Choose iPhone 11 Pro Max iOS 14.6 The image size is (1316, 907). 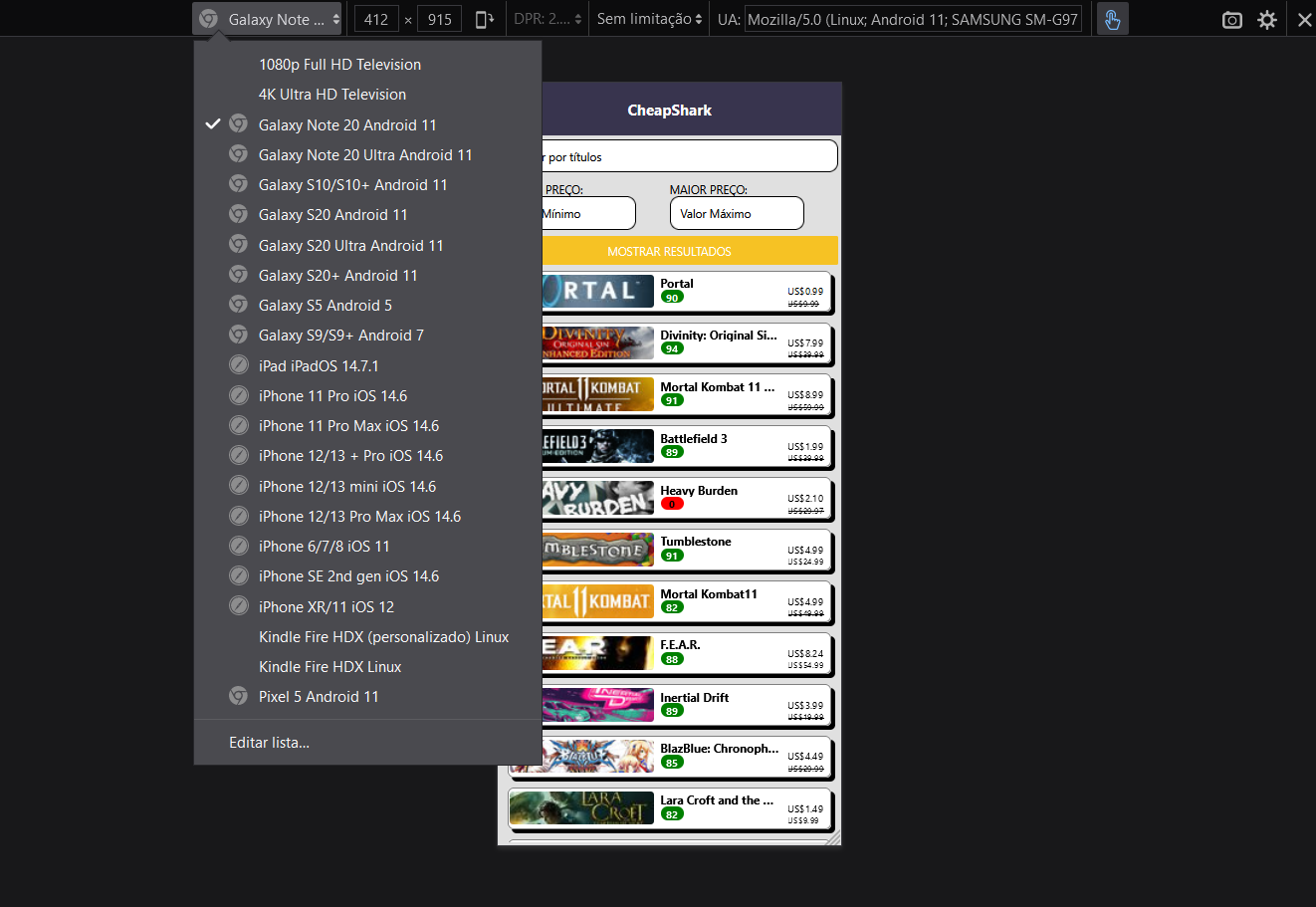[x=367, y=426]
